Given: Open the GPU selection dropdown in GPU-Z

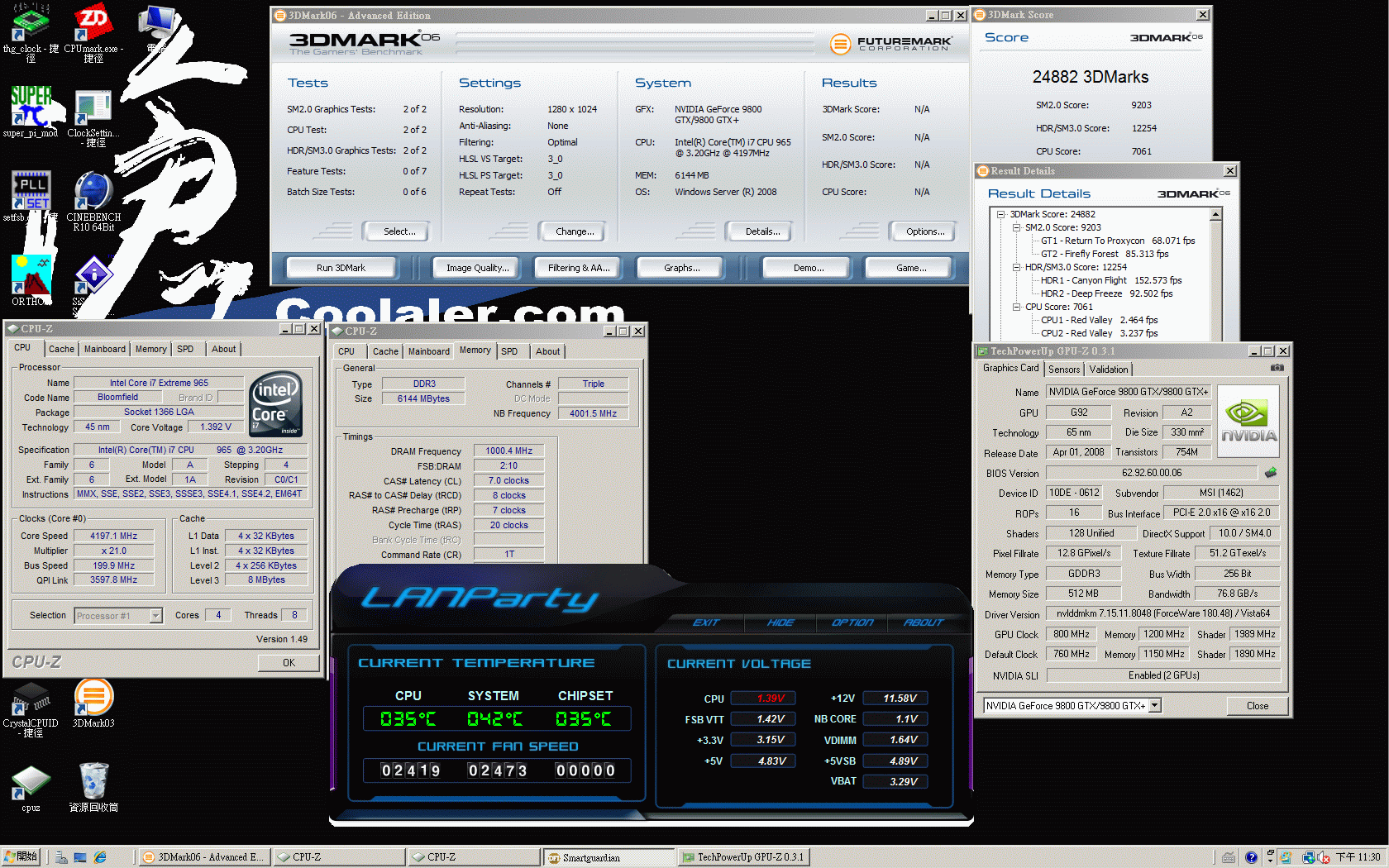Looking at the screenshot, I should pos(1155,705).
